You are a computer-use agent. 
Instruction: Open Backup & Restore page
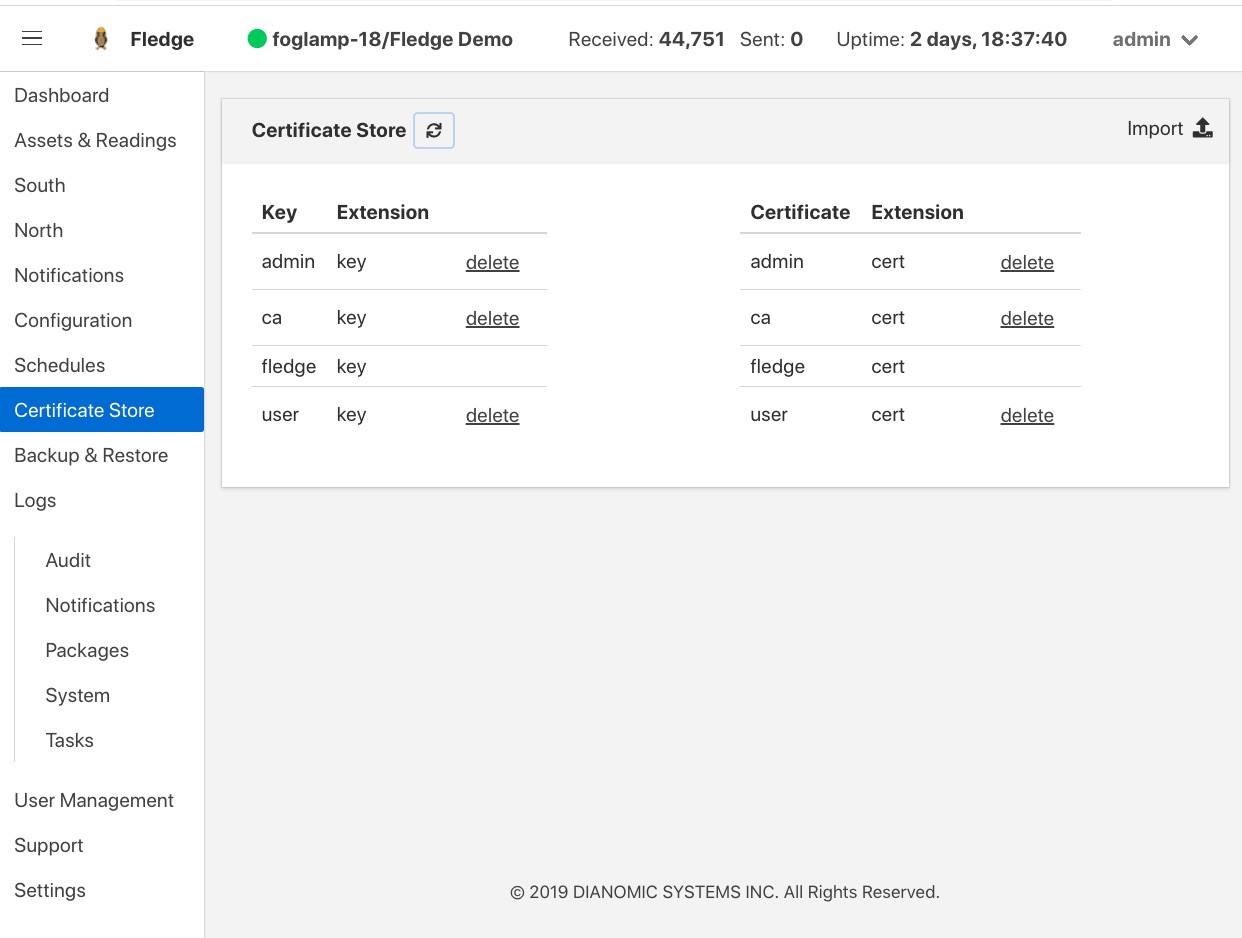tap(91, 455)
